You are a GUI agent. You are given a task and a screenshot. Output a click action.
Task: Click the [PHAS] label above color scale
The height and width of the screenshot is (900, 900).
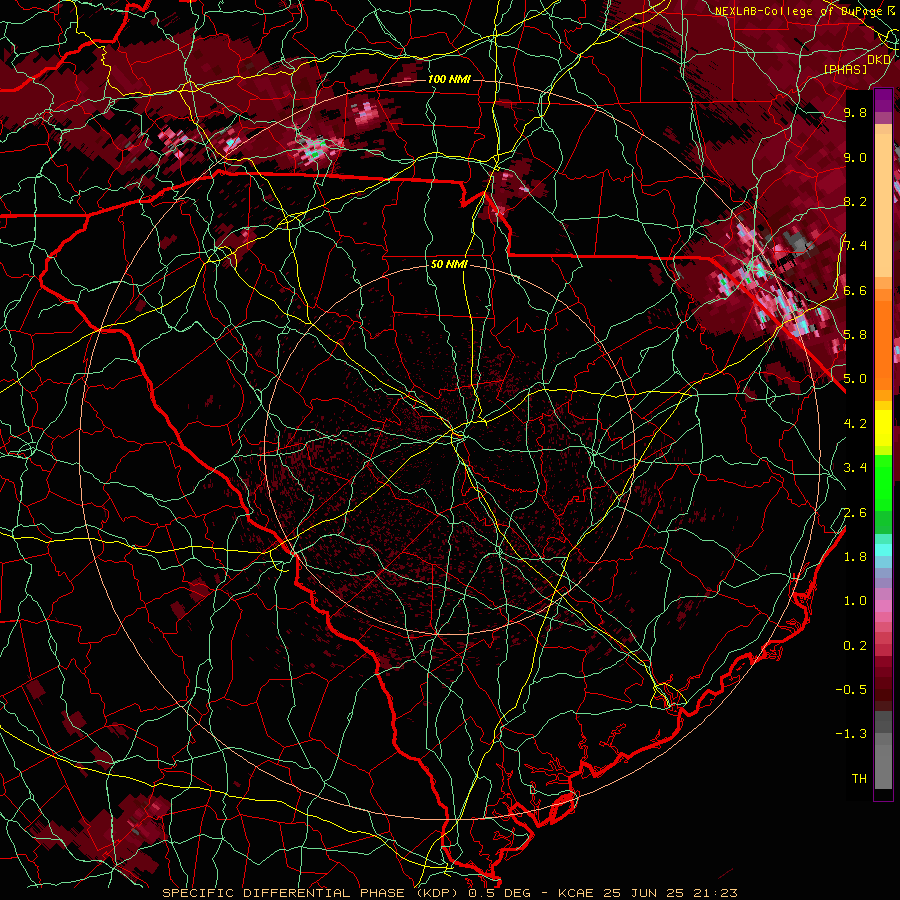(x=845, y=69)
